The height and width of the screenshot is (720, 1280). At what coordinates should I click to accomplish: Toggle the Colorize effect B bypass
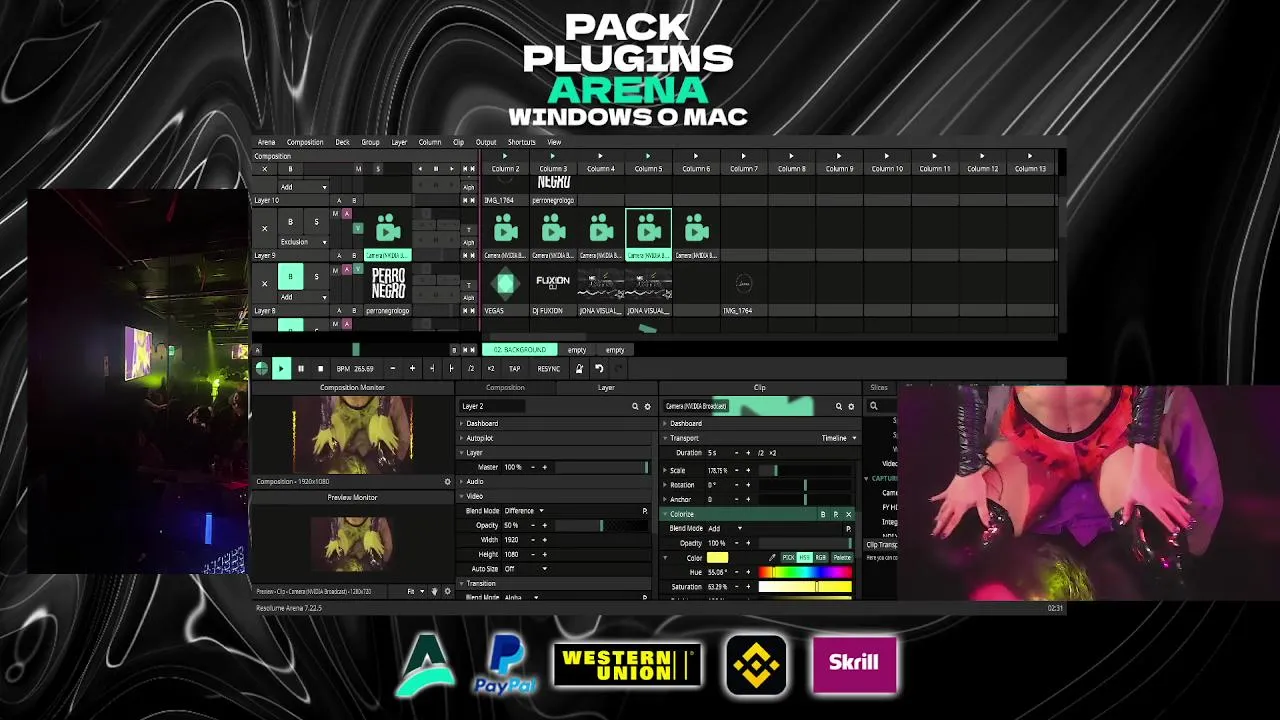point(823,514)
